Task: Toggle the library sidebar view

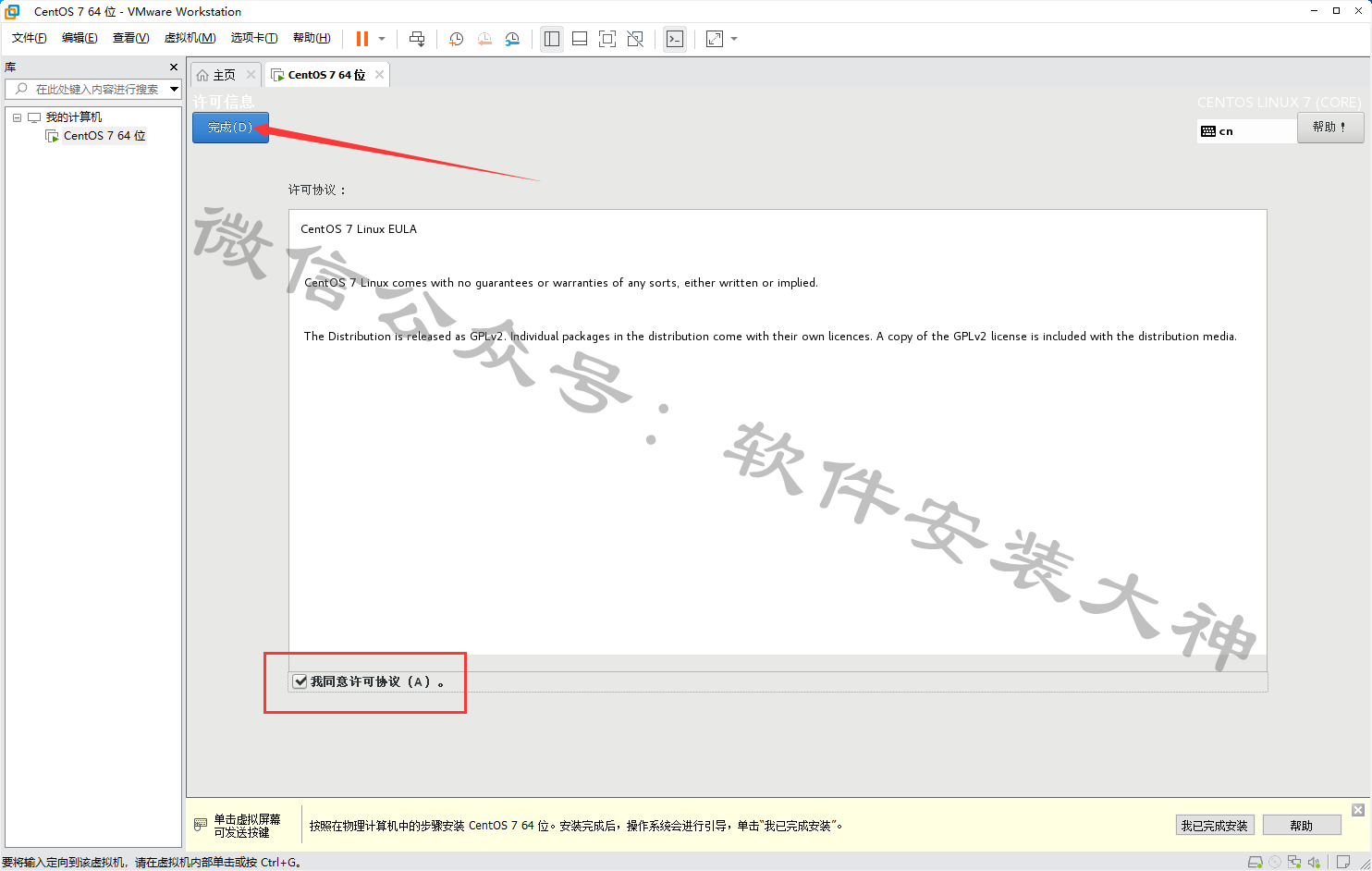Action: click(x=552, y=39)
